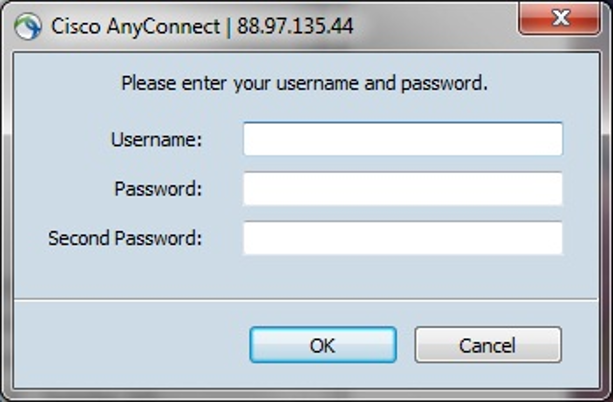Viewport: 613px width, 402px height.
Task: Click the vertical bar separator in the title
Action: 229,27
